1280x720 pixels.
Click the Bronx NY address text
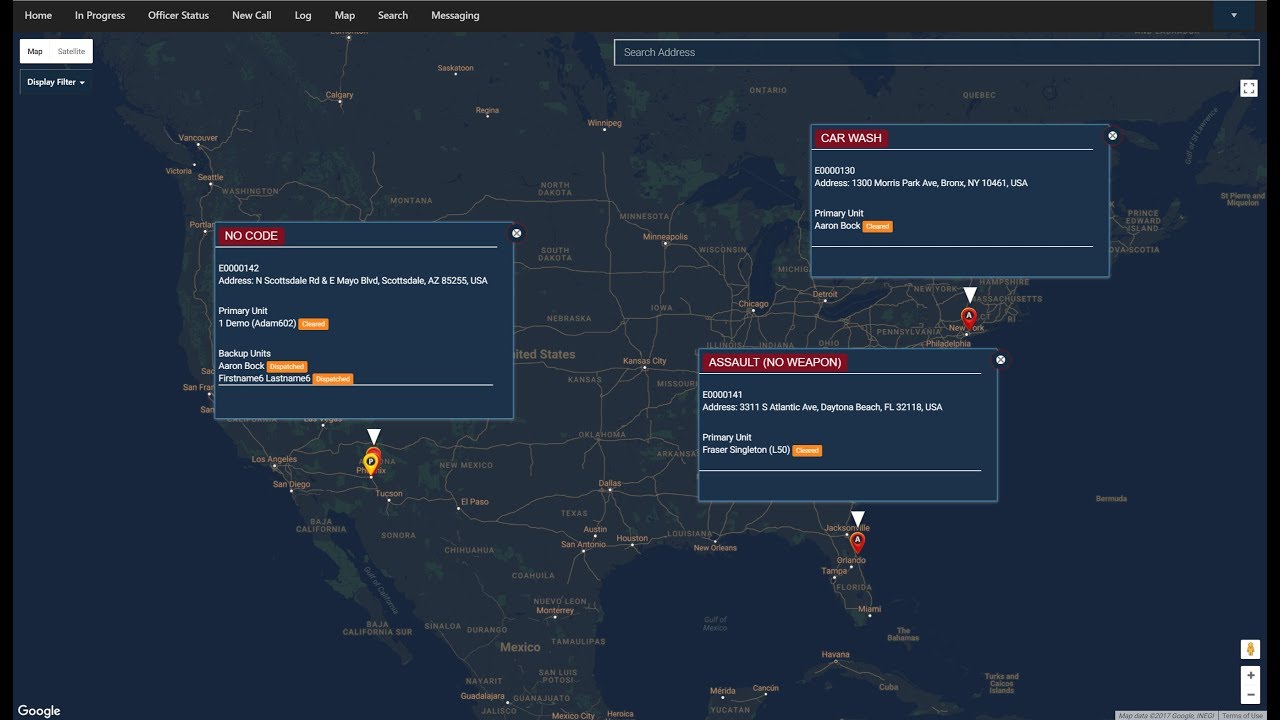921,183
